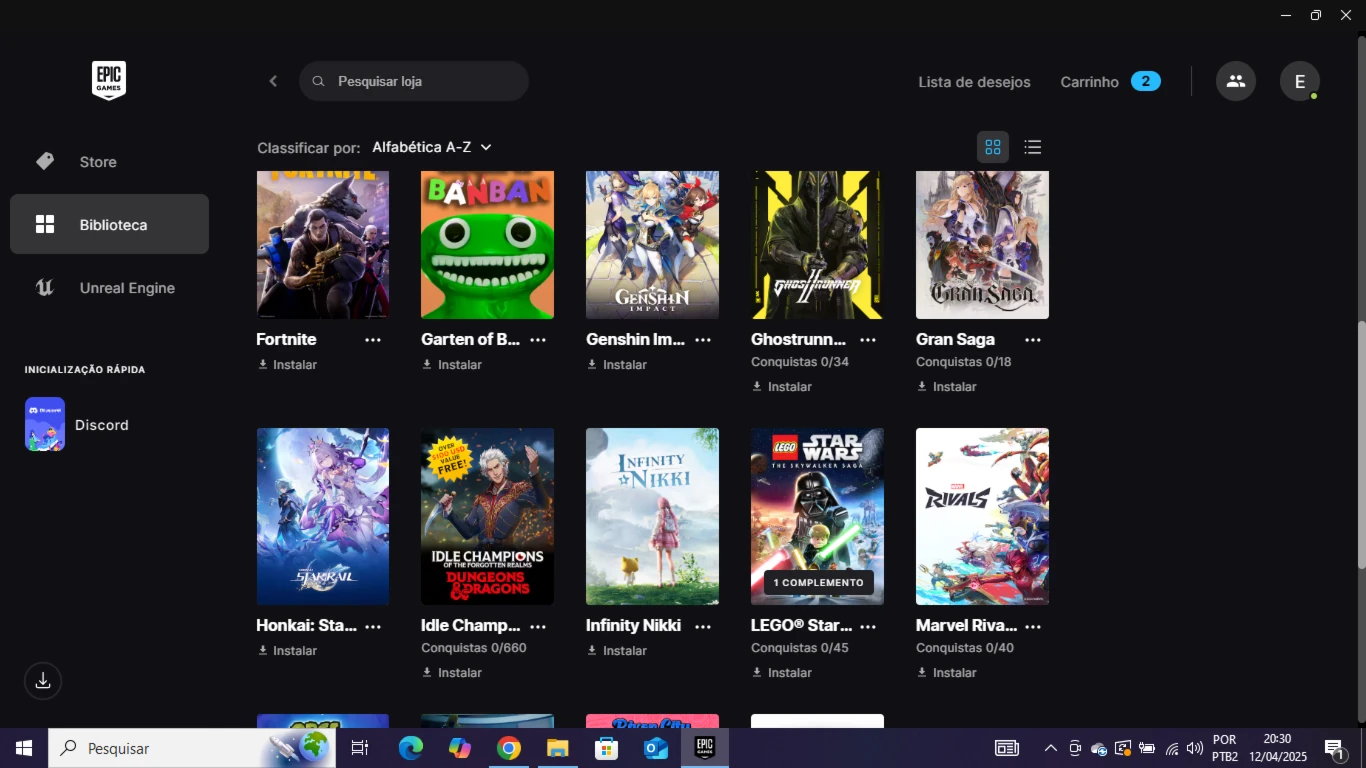Click the Windows taskbar search box
Screen dimensions: 1366x768
point(192,748)
